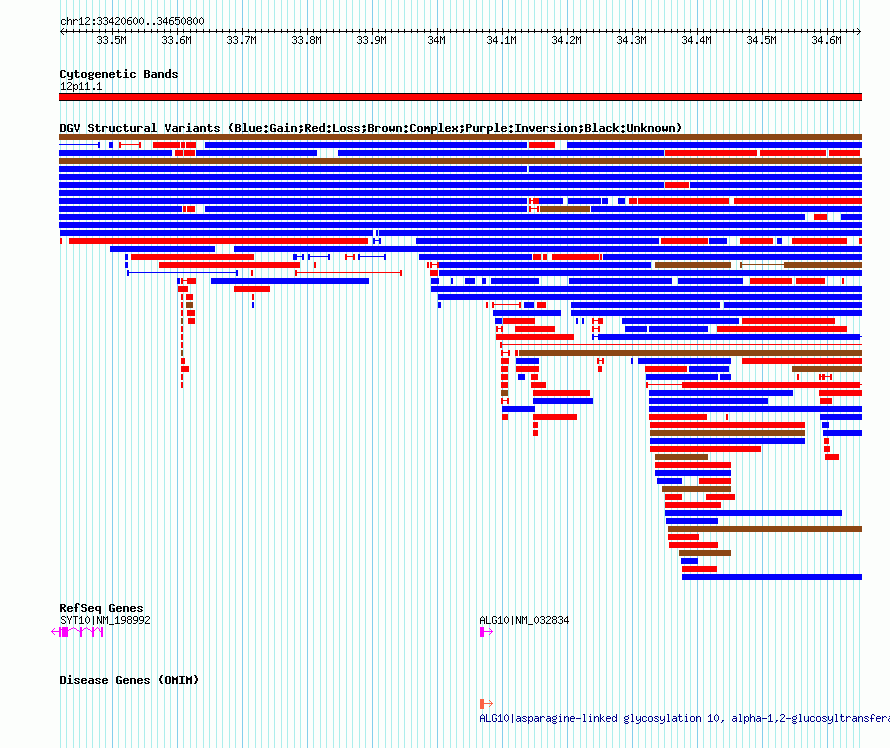Screen dimensions: 890x748
Task: Click the RefSeq Genes track title
Action: [x=101, y=608]
